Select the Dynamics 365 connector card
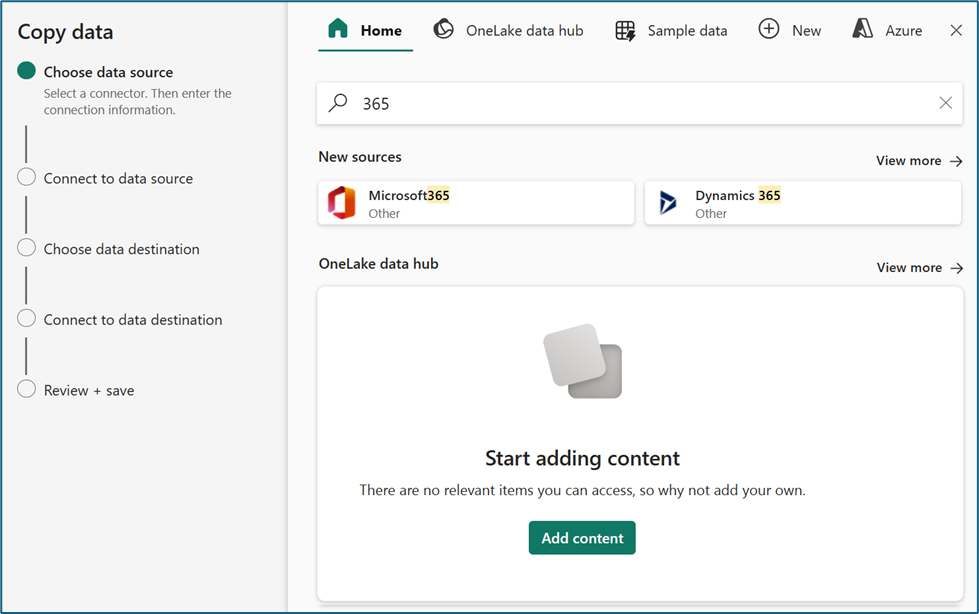This screenshot has height=614, width=979. (803, 203)
